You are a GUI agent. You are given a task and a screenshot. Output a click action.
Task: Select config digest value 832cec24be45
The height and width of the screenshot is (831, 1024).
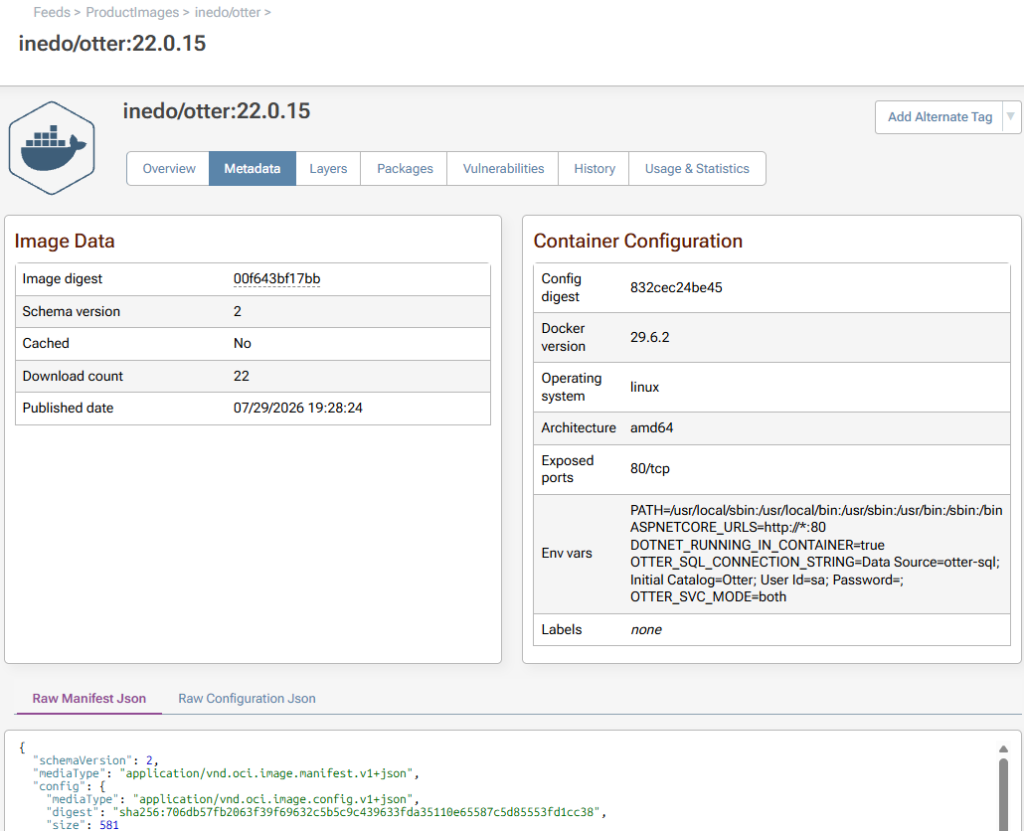point(676,287)
